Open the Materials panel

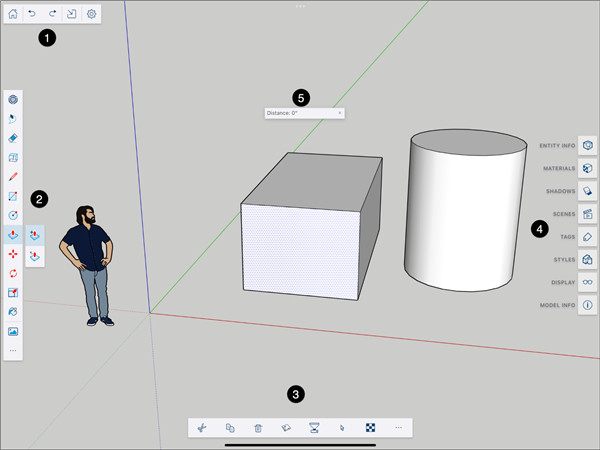coord(588,168)
